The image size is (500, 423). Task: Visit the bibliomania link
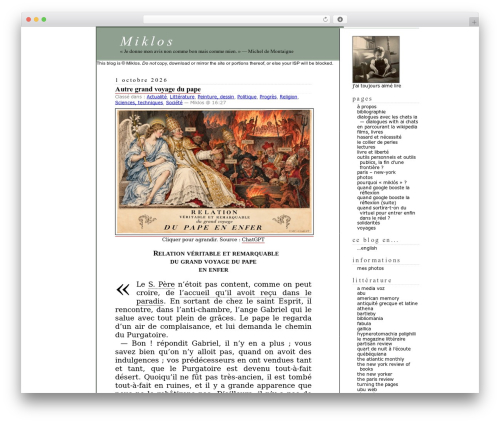pyautogui.click(x=370, y=318)
